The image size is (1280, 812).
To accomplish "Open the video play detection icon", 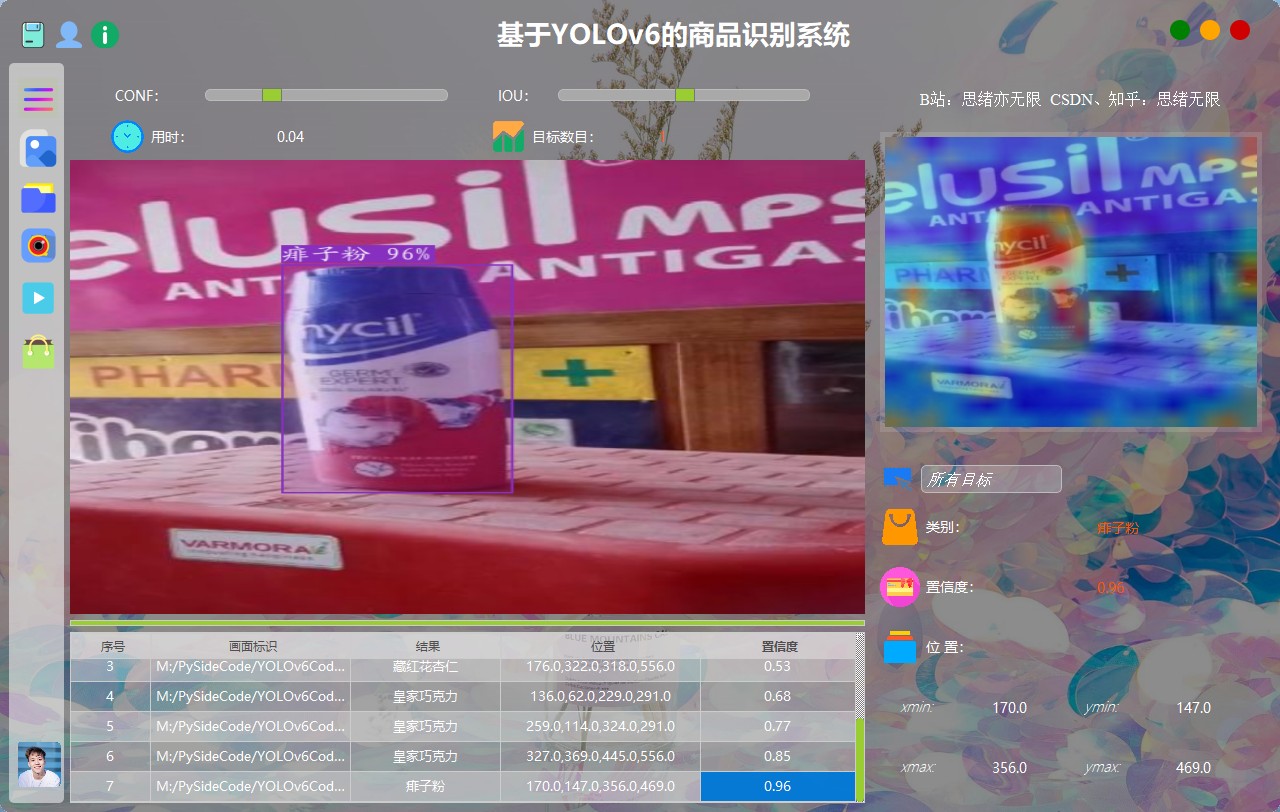I will coord(38,298).
